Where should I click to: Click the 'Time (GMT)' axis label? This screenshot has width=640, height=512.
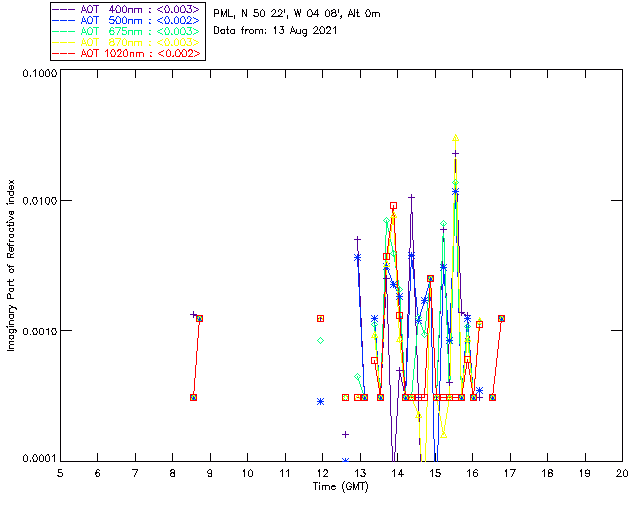tap(340, 487)
